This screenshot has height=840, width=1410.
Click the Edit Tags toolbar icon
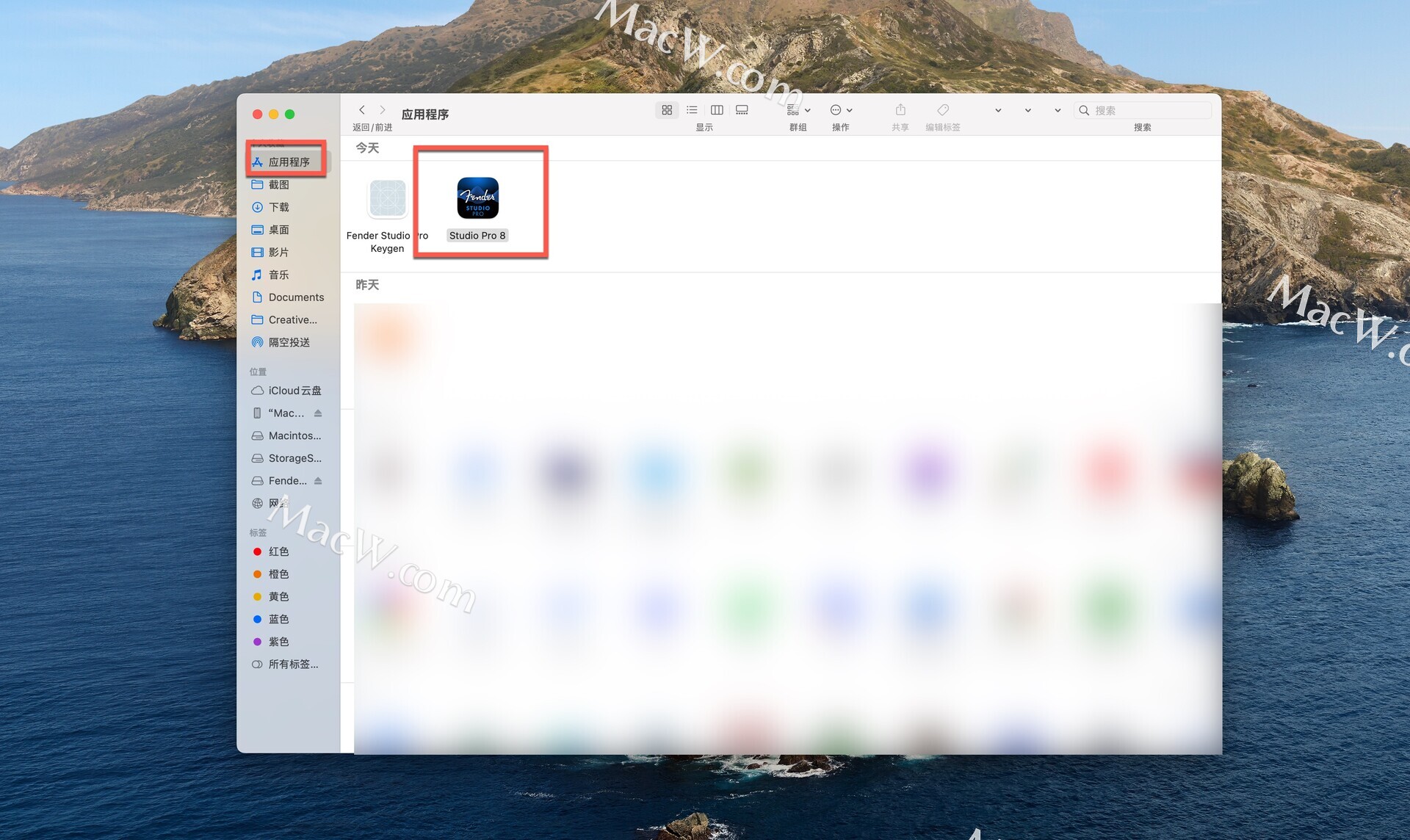[x=943, y=110]
